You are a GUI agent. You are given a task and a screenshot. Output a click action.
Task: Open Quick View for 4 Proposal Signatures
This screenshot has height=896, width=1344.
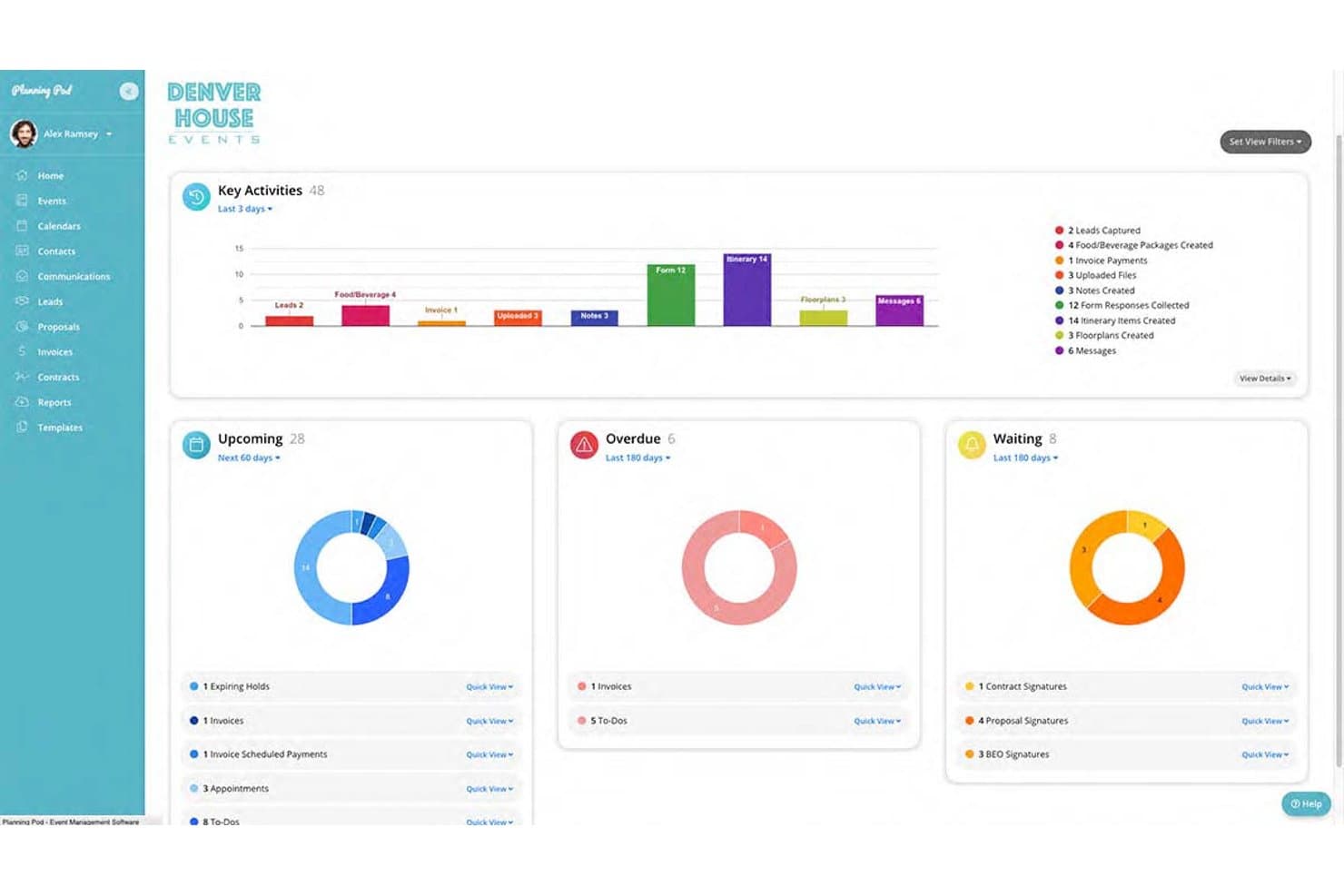1265,721
